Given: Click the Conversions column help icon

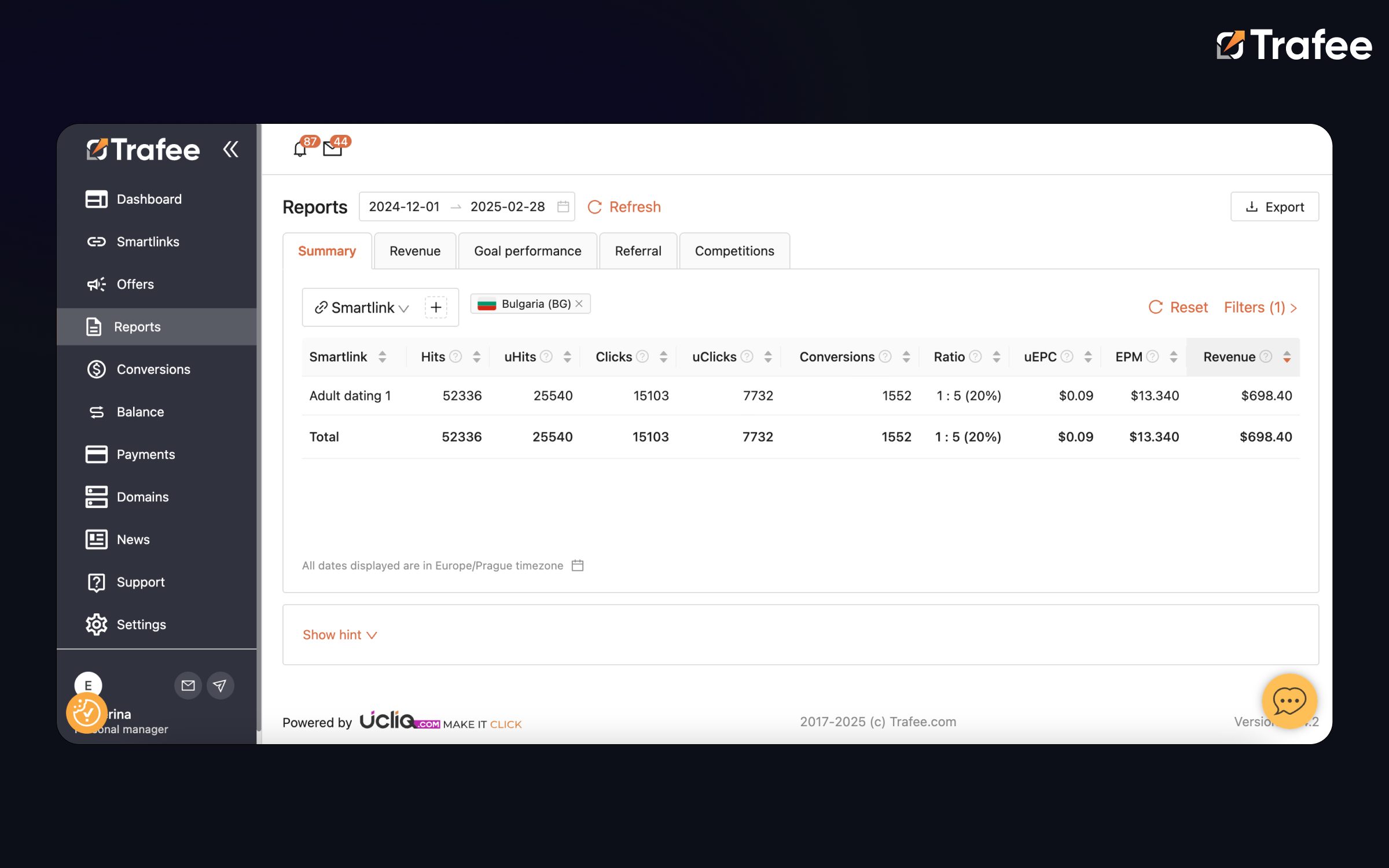Looking at the screenshot, I should coord(885,356).
